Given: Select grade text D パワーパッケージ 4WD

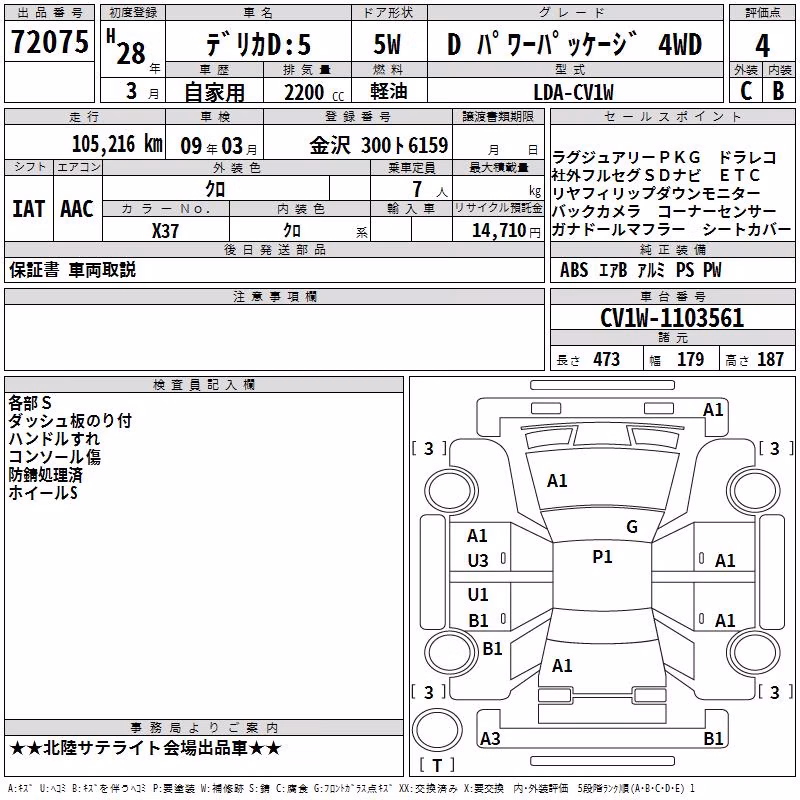Looking at the screenshot, I should [575, 44].
